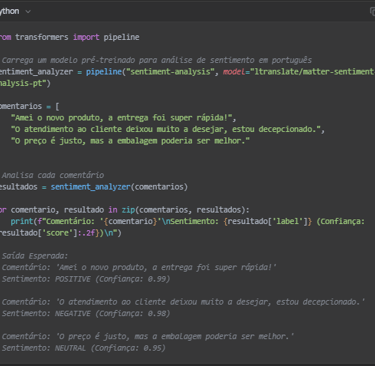Viewport: 375px width, 366px height.
Task: Click the string 'O preço é justo'
Action: (x=130, y=141)
